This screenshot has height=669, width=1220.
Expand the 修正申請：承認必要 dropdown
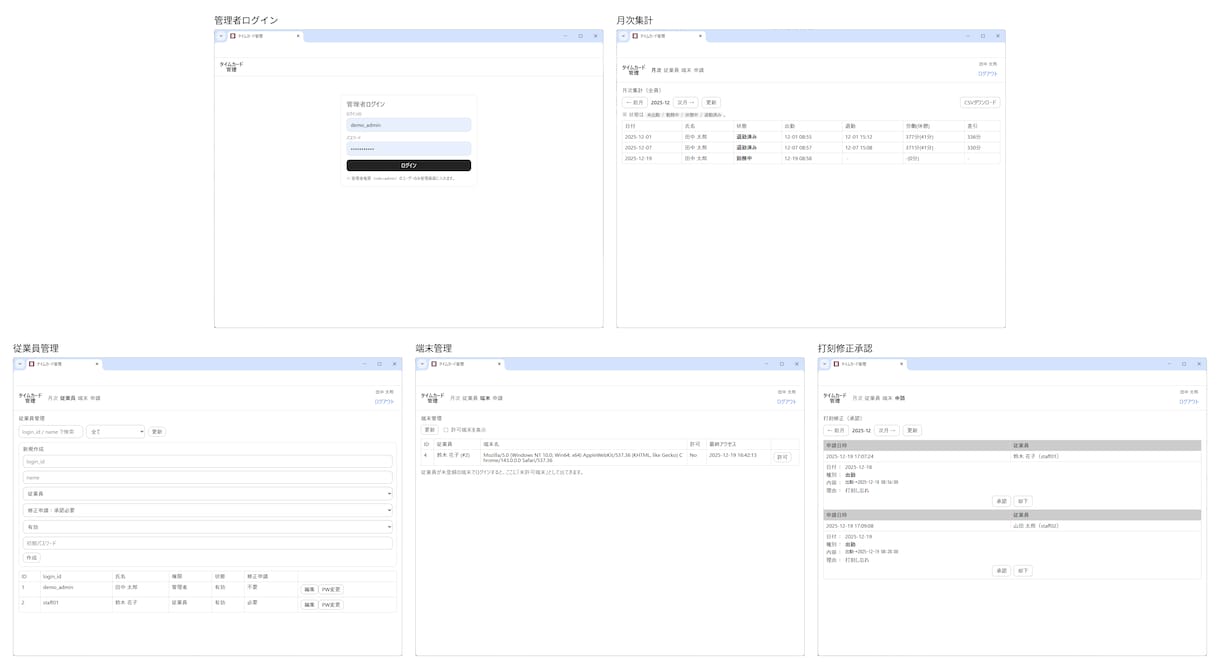click(207, 510)
